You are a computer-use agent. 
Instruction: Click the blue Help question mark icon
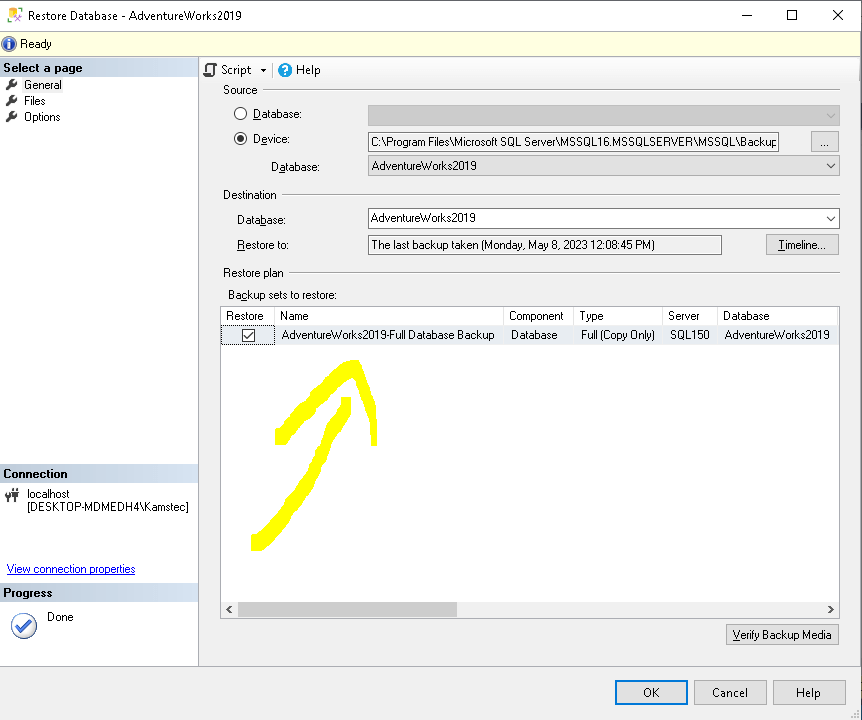[x=285, y=70]
